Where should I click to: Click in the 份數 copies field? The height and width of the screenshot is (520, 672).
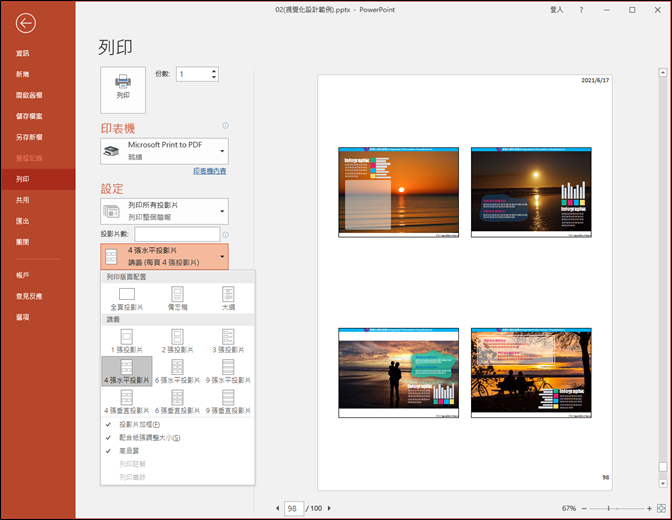[193, 74]
